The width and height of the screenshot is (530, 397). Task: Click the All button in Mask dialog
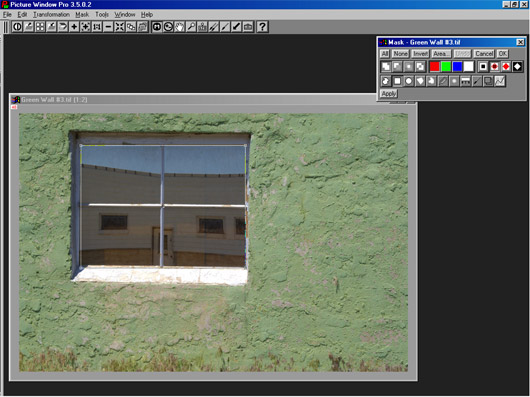pos(385,54)
